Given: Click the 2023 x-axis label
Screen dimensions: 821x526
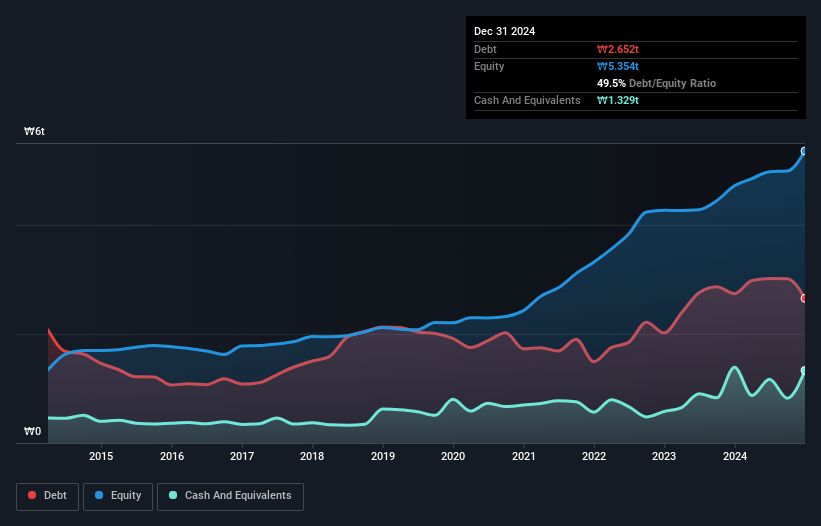Looking at the screenshot, I should click(664, 456).
